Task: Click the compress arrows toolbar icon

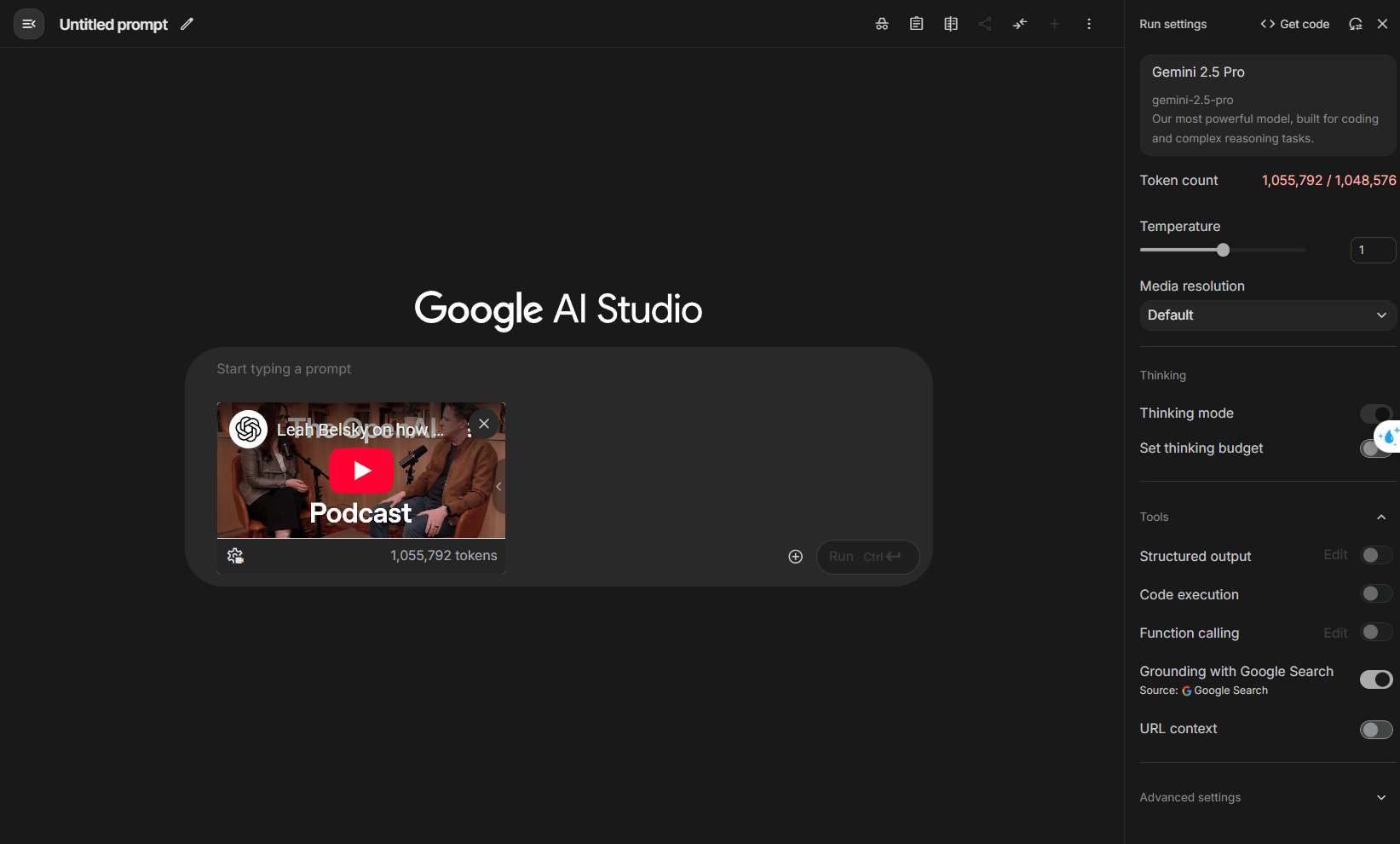Action: click(1020, 24)
